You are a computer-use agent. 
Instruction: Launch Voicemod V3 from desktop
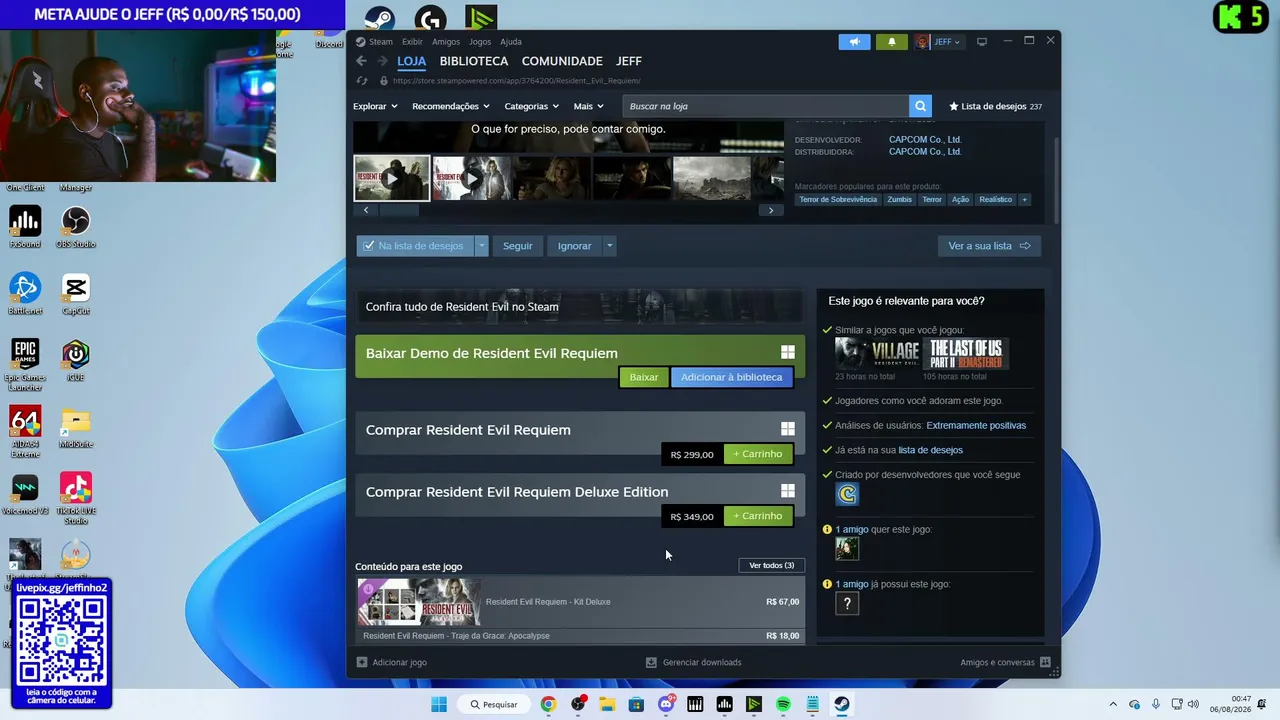pos(25,494)
